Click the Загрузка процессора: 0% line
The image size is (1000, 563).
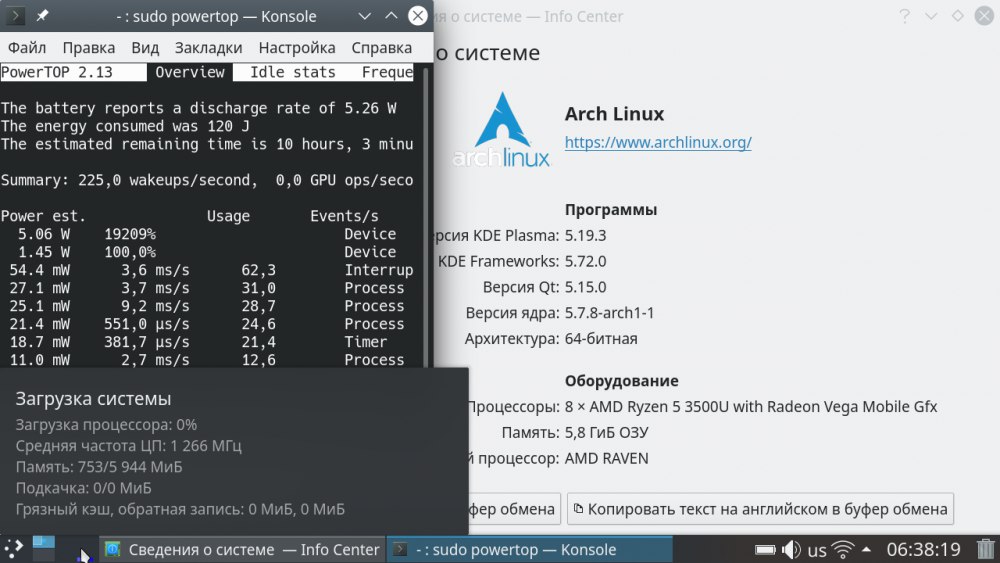pyautogui.click(x=107, y=425)
